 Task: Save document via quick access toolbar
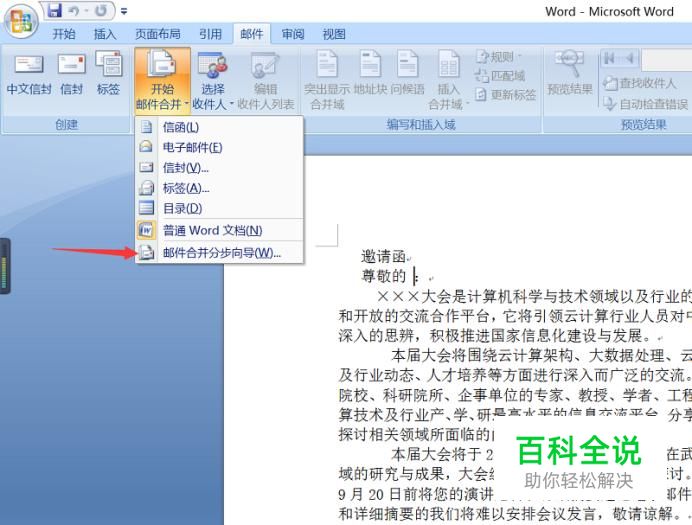[x=55, y=10]
